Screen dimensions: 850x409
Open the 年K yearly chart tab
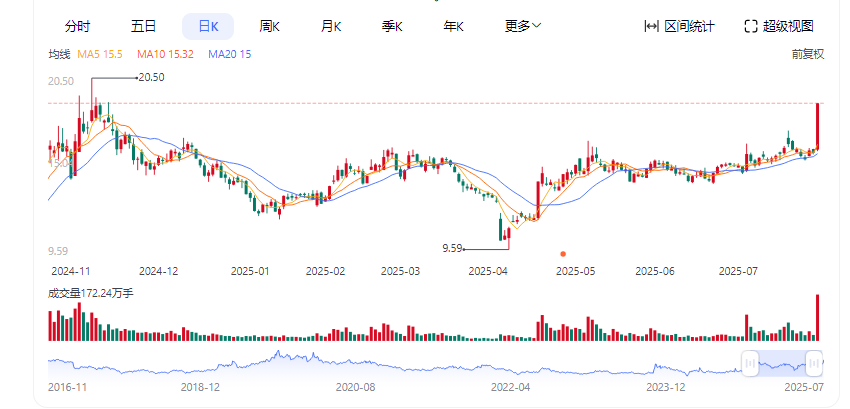(x=453, y=26)
